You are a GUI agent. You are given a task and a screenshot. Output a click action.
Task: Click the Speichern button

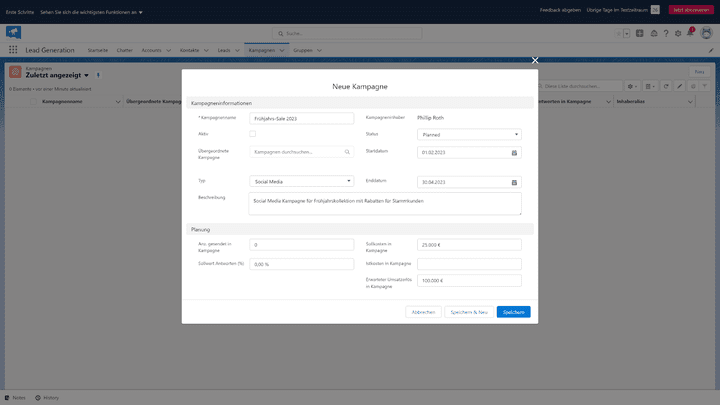pyautogui.click(x=513, y=312)
